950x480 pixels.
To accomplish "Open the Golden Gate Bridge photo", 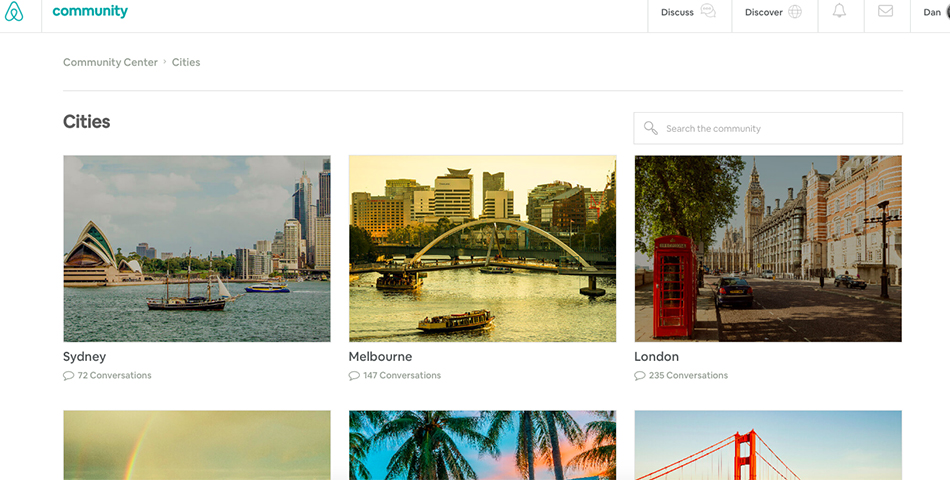I will coord(768,445).
